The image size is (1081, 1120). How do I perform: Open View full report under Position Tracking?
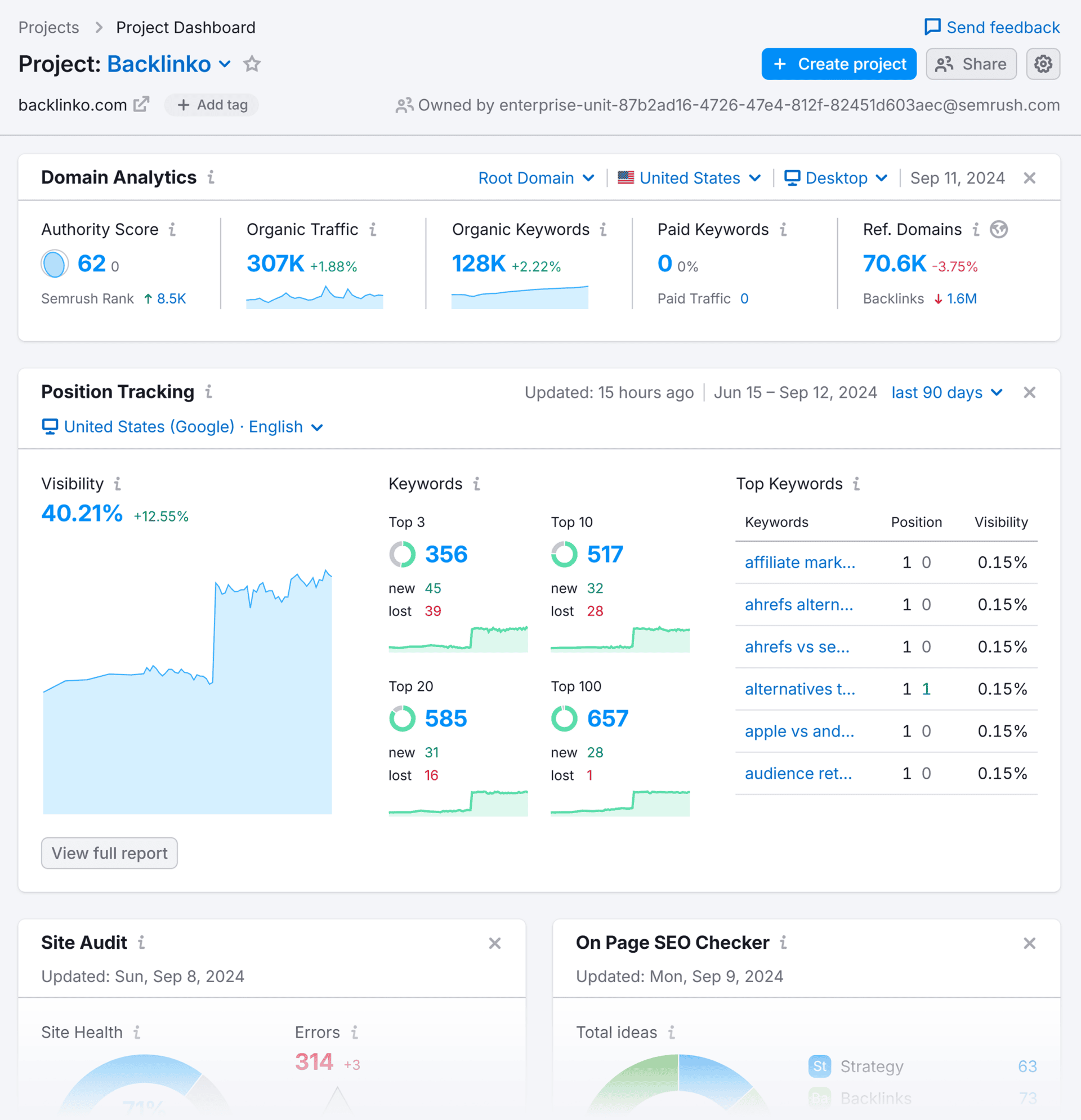pyautogui.click(x=109, y=853)
